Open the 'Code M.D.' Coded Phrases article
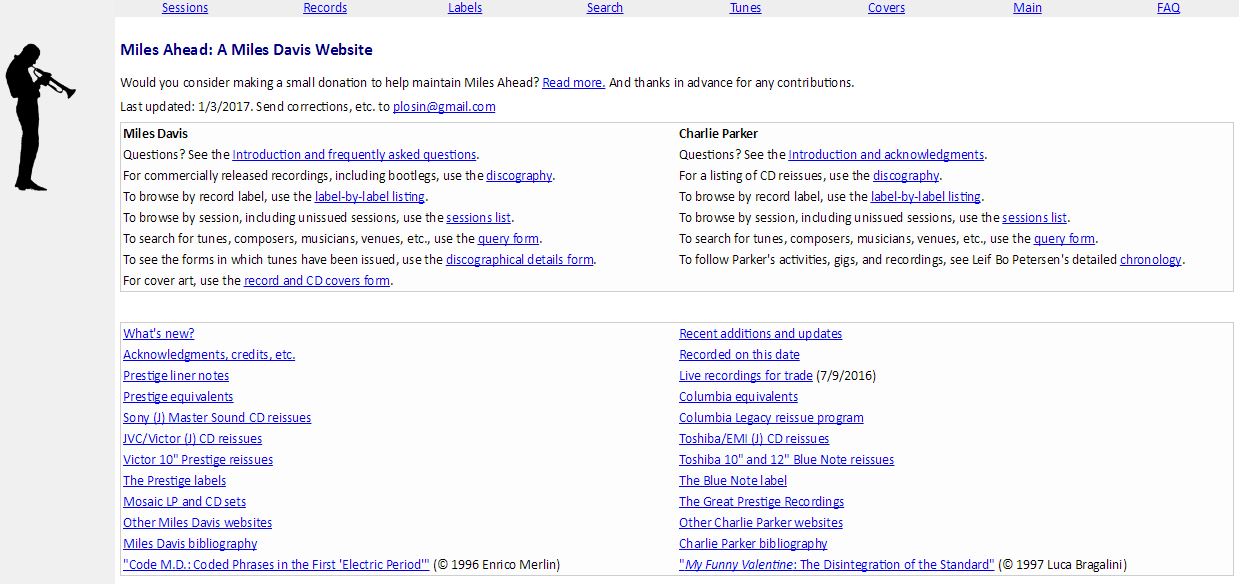The width and height of the screenshot is (1242, 584). 276,565
